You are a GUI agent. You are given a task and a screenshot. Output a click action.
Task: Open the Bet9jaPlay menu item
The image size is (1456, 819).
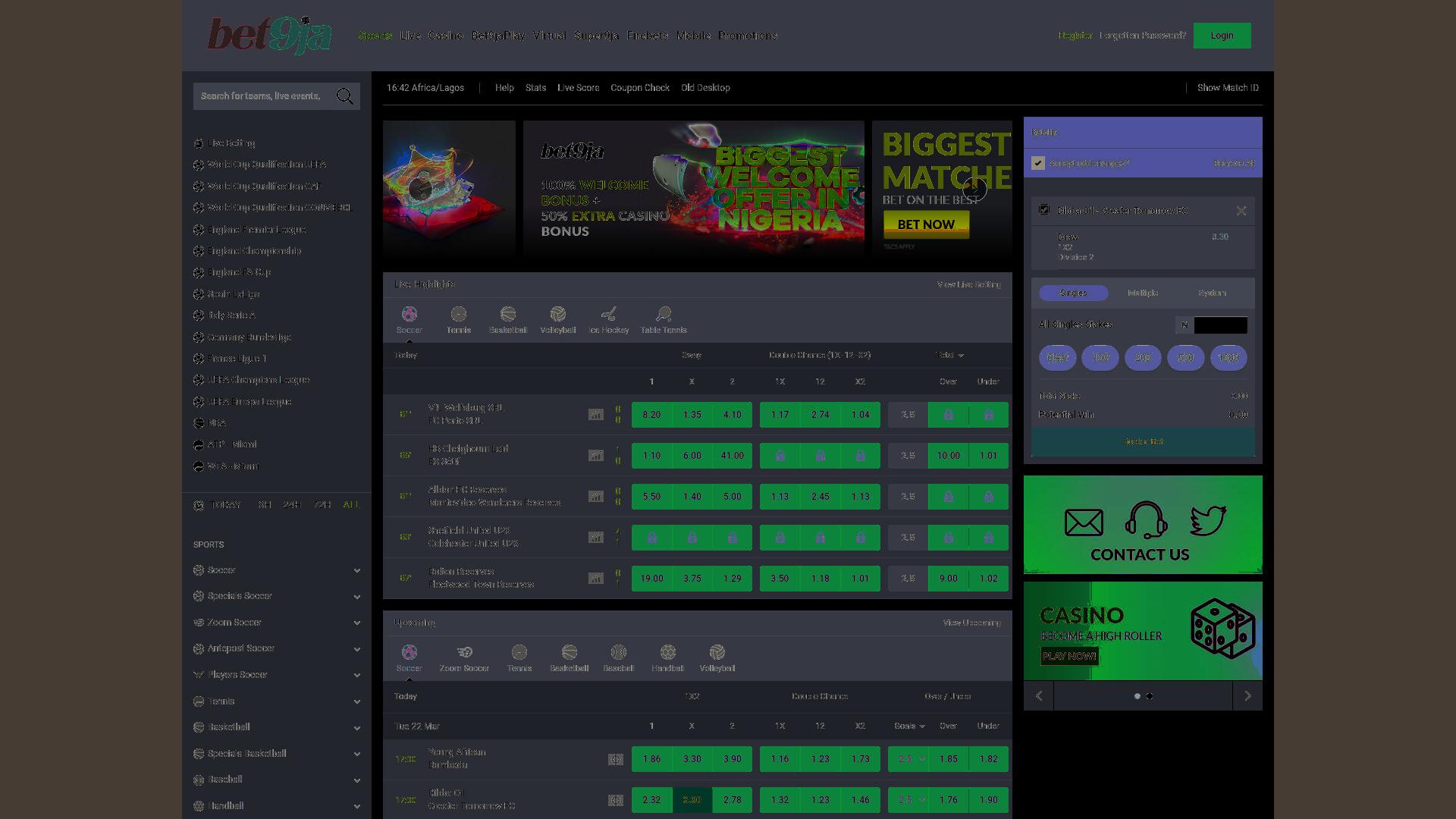[498, 36]
